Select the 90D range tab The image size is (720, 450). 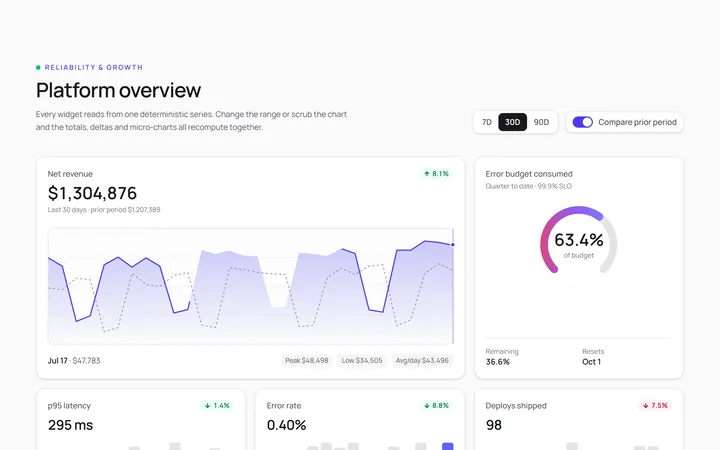(x=541, y=122)
